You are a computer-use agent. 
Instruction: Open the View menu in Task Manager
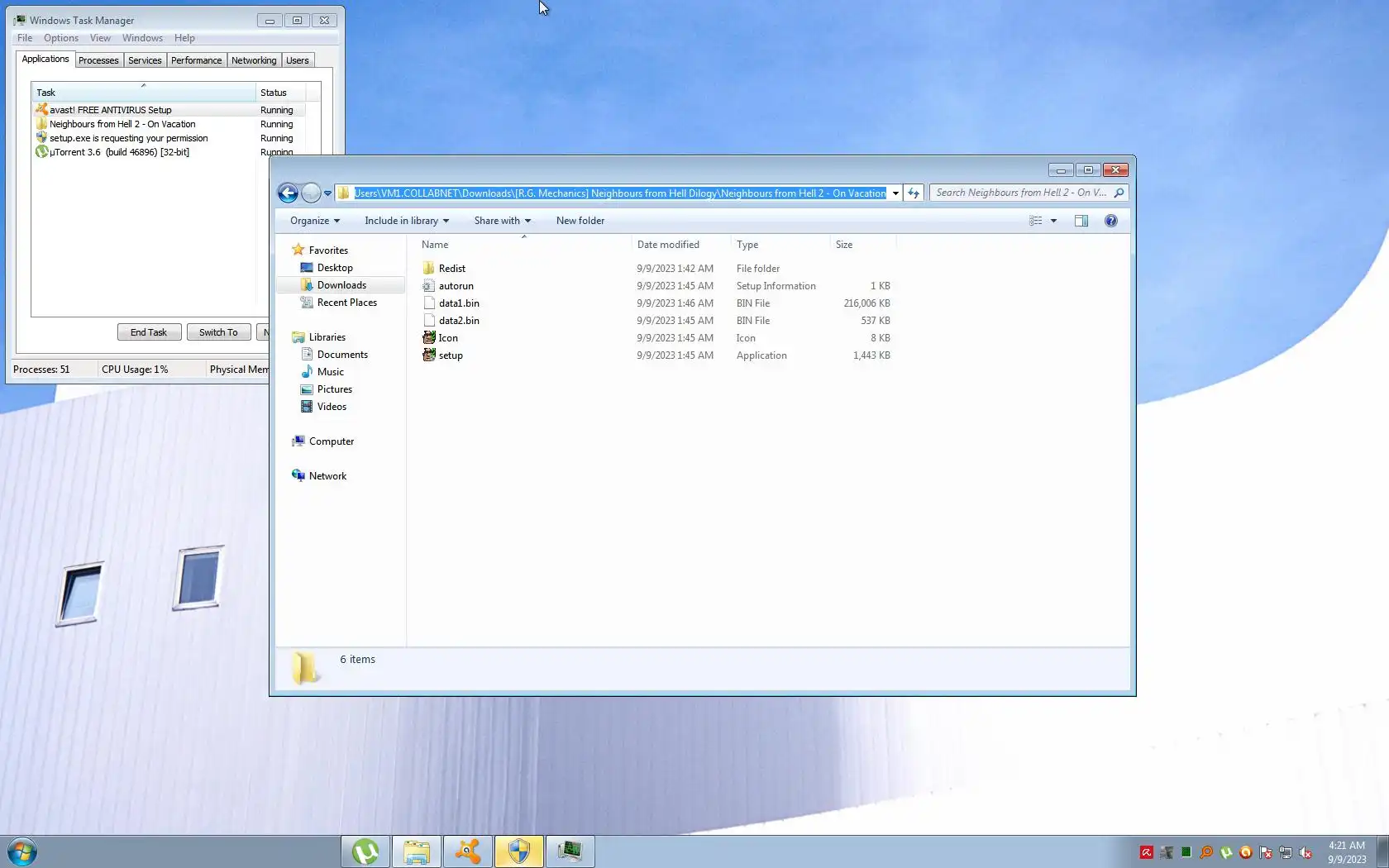(x=100, y=38)
